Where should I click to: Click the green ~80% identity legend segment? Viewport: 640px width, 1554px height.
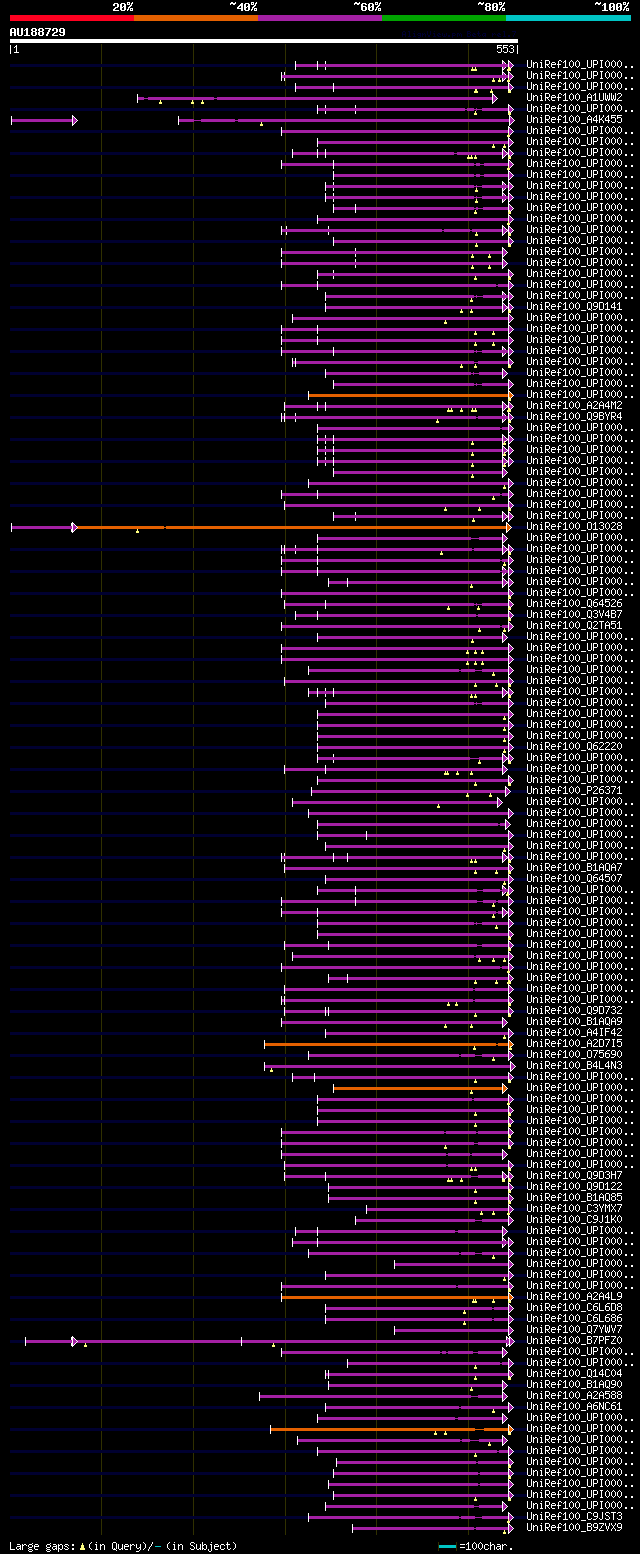pos(444,17)
